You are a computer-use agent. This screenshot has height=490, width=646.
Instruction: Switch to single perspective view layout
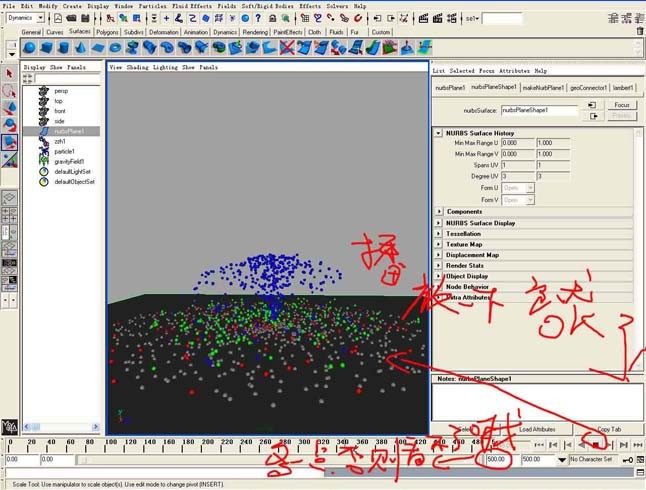point(9,198)
